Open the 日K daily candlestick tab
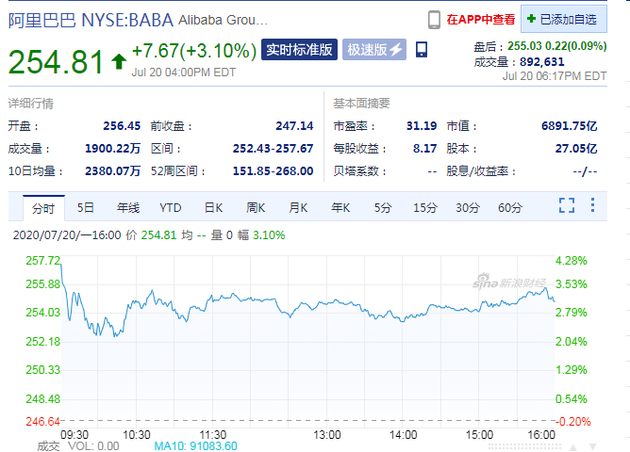Screen dimensions: 630x452 coord(213,208)
